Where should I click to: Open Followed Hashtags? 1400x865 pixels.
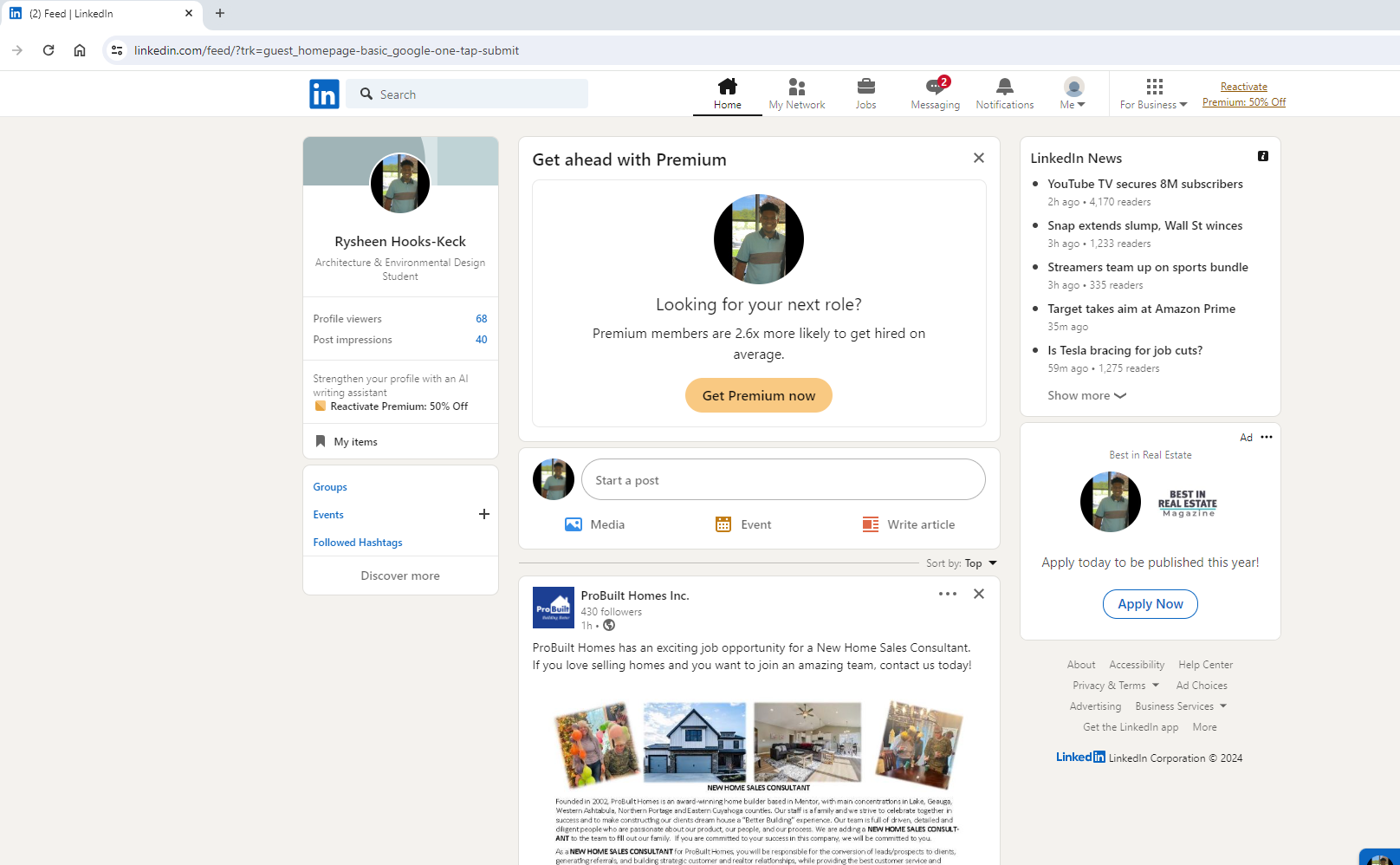tap(358, 543)
